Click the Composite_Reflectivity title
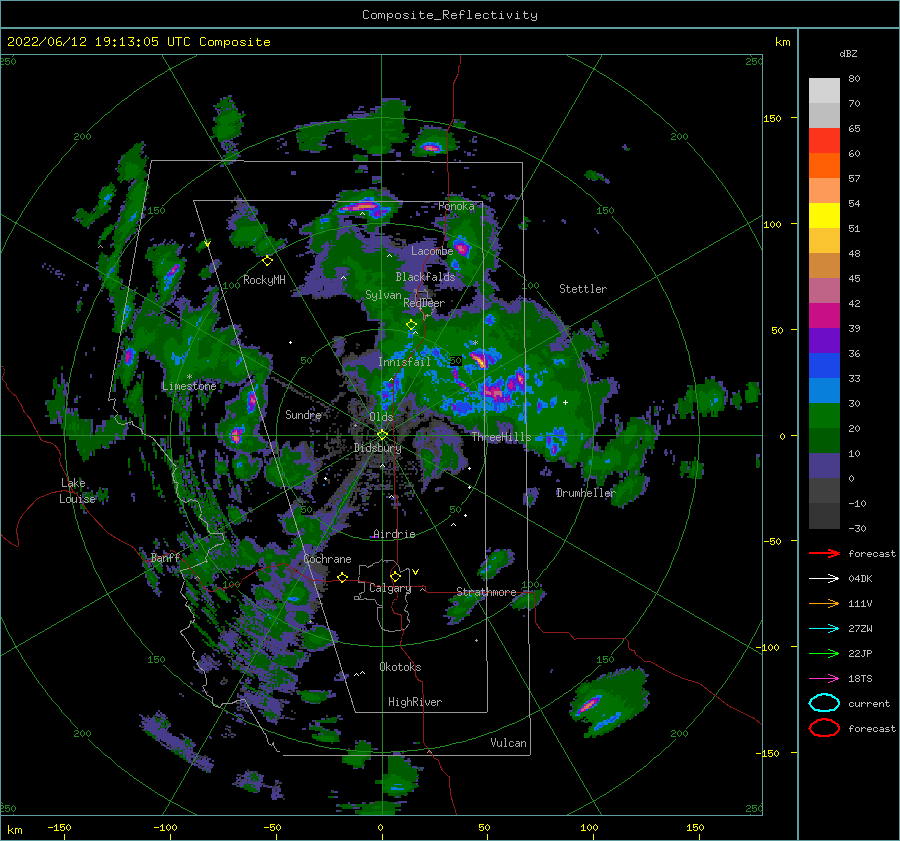900x841 pixels. (x=450, y=15)
